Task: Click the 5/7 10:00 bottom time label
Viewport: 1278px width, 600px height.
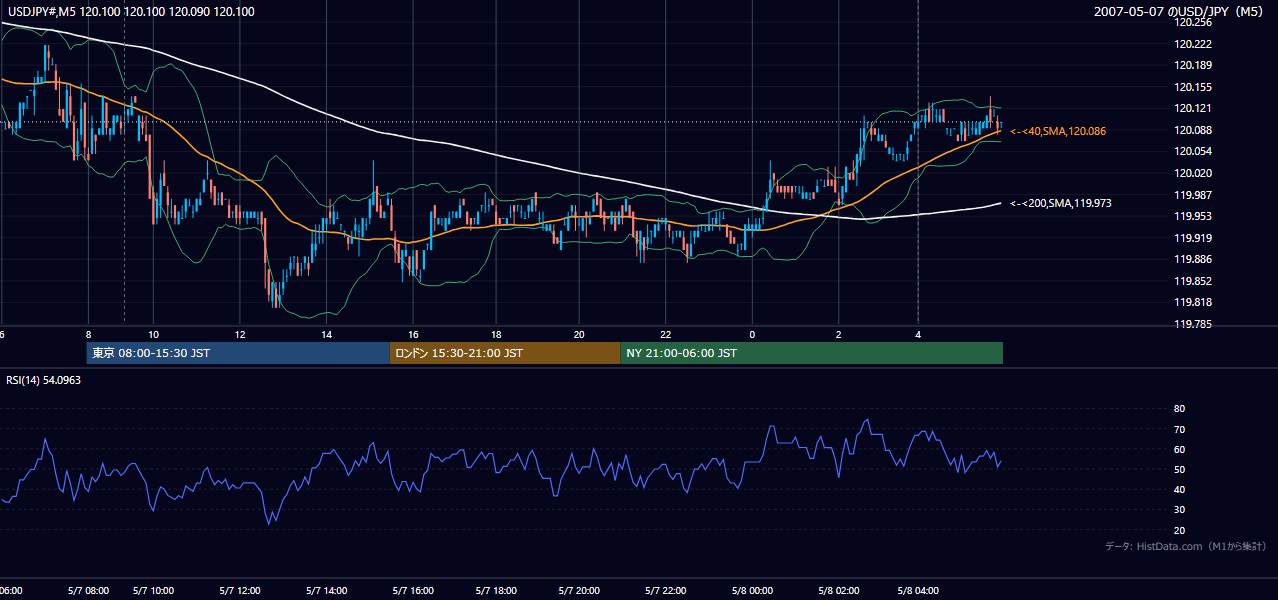Action: tap(153, 591)
